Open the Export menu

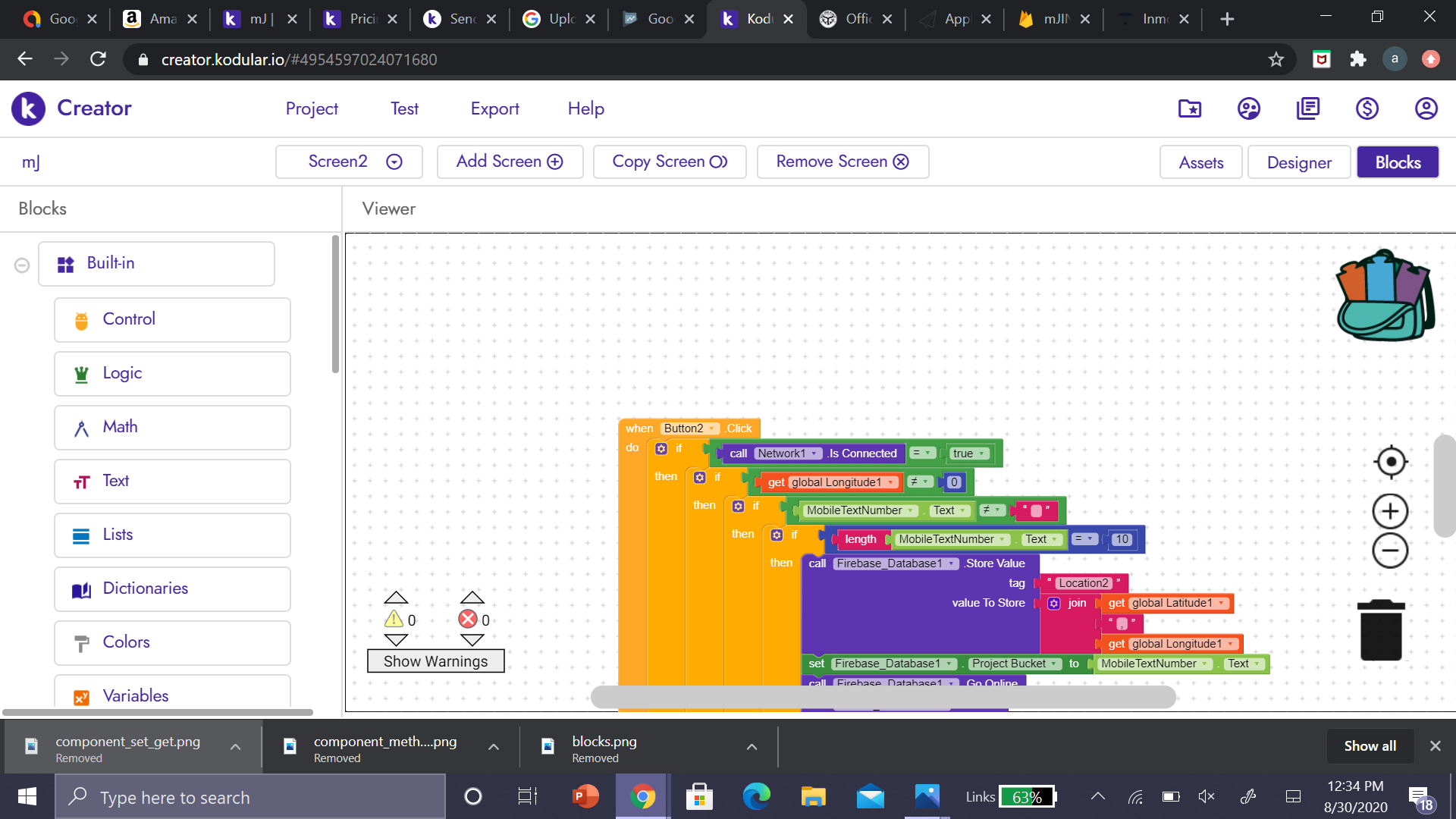tap(494, 108)
